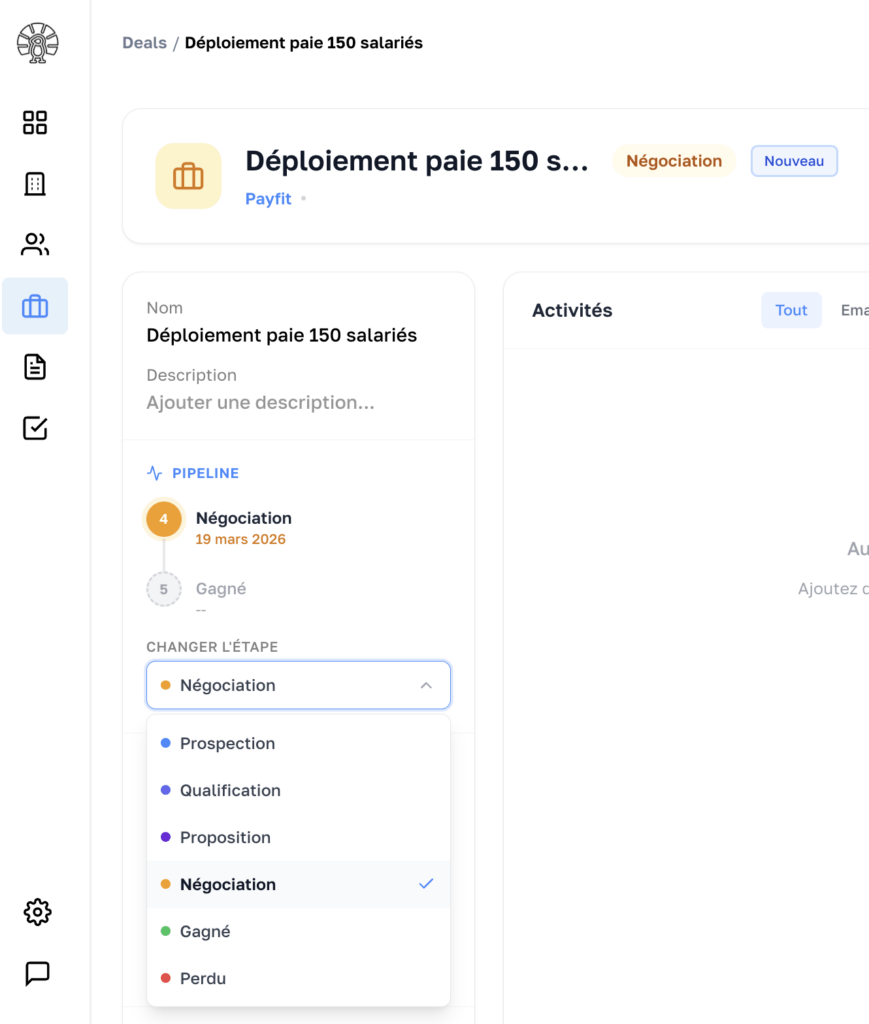Viewport: 869px width, 1024px height.
Task: Click the Ajouter une description field
Action: 260,403
